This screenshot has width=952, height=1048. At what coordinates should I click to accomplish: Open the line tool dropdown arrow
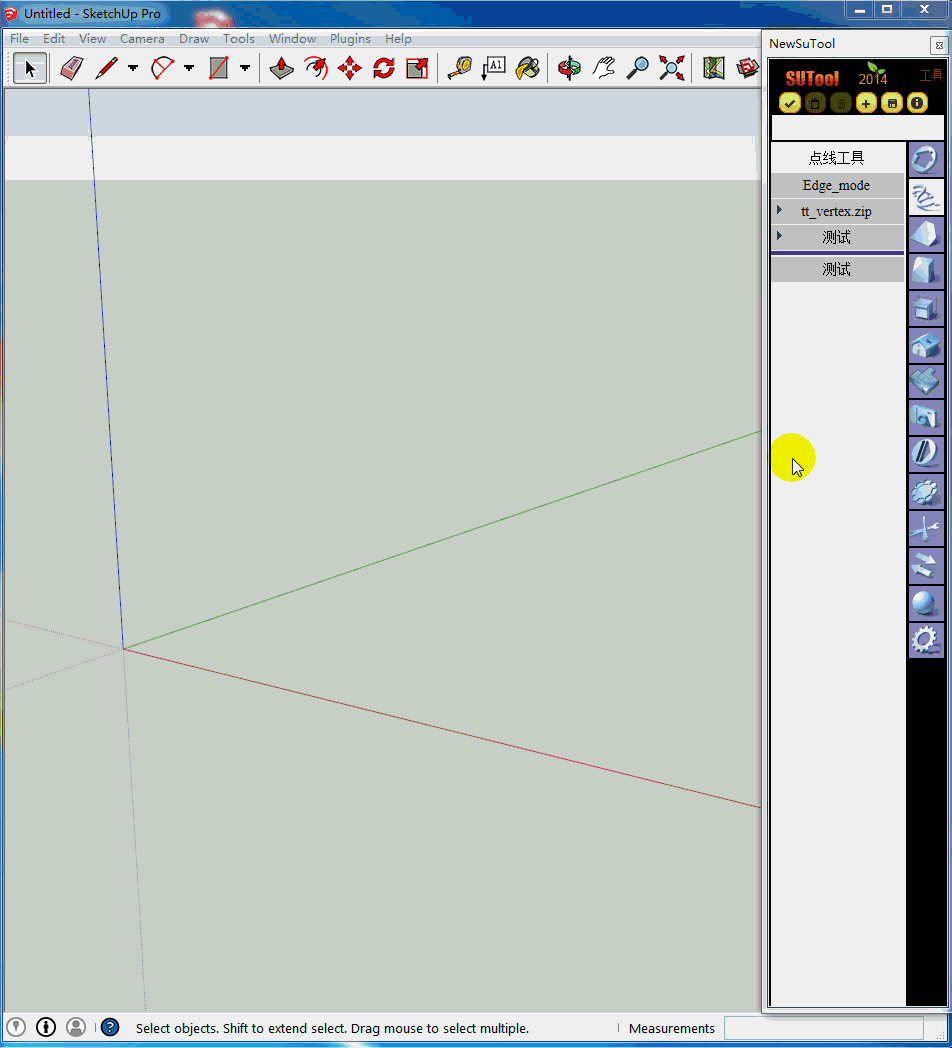(x=133, y=68)
